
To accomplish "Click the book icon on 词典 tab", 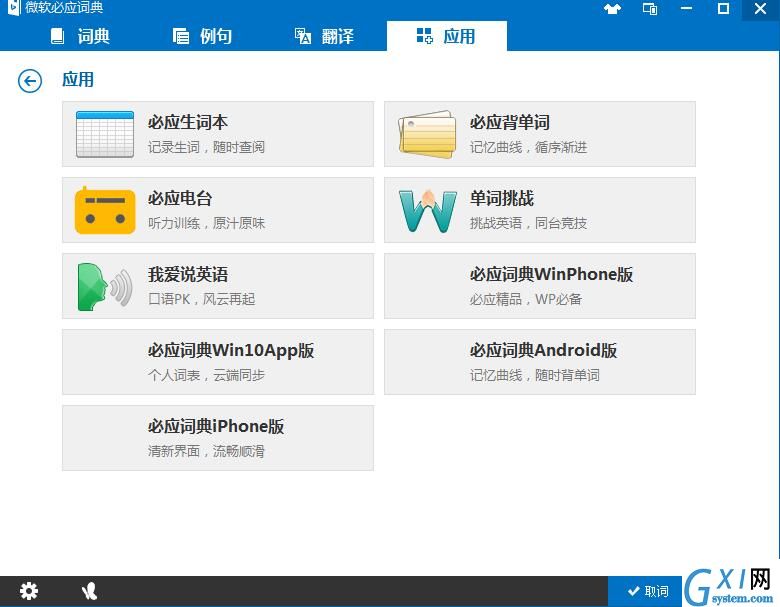I will (58, 36).
